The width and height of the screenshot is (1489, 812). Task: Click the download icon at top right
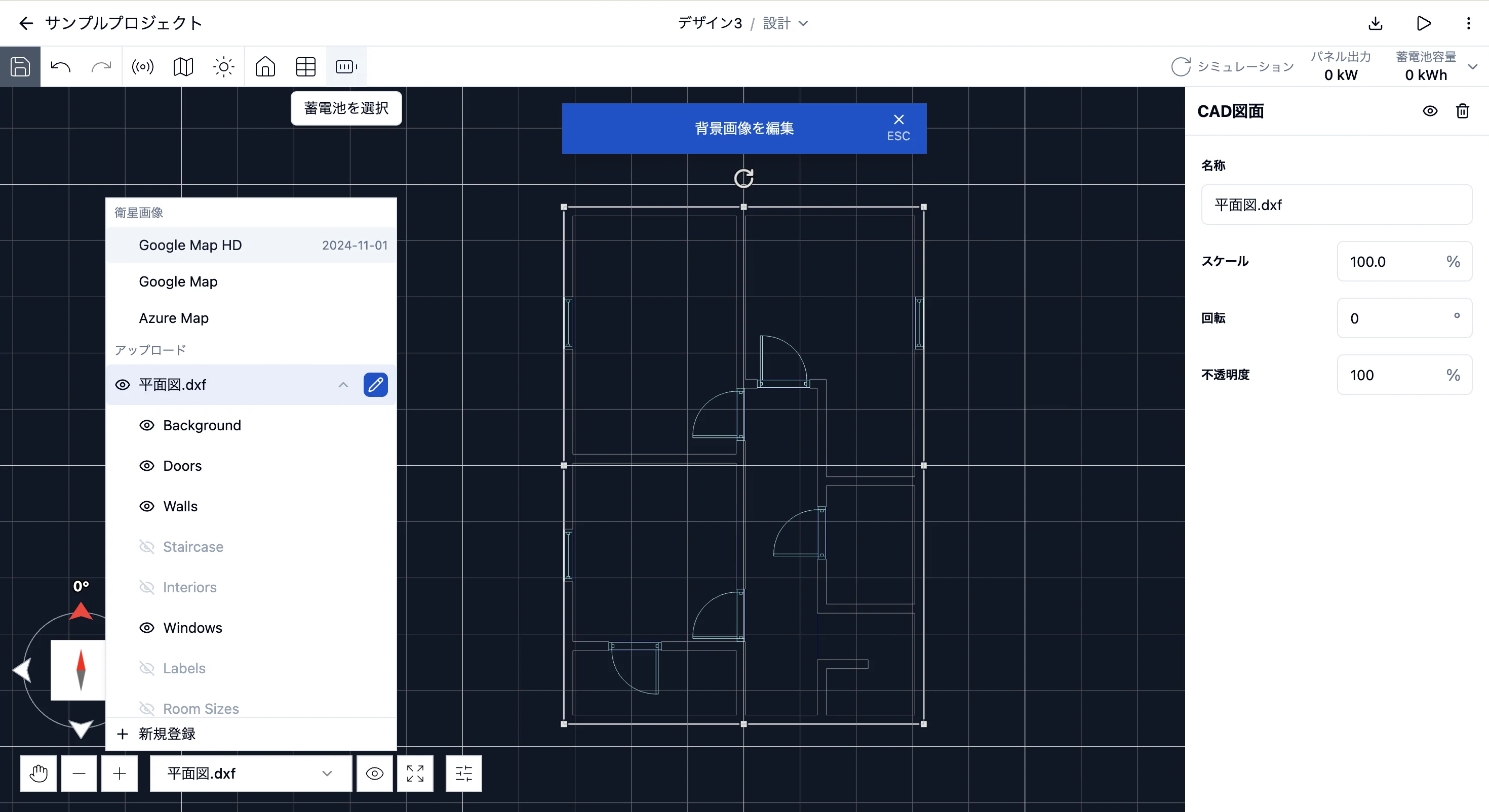1376,23
